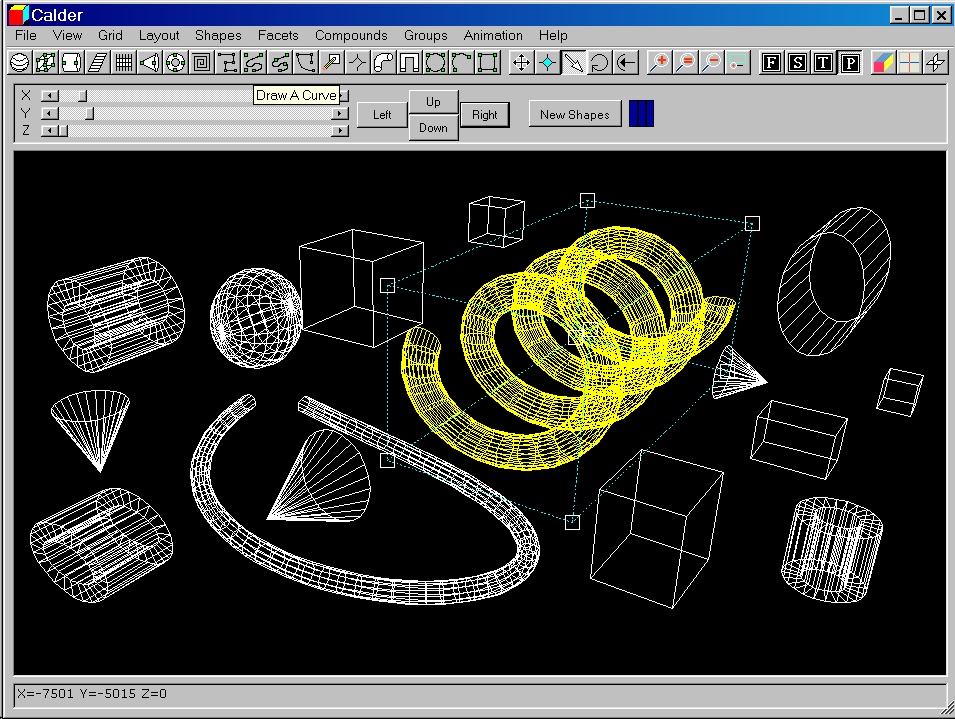Switch to Top view with T button

tap(823, 63)
